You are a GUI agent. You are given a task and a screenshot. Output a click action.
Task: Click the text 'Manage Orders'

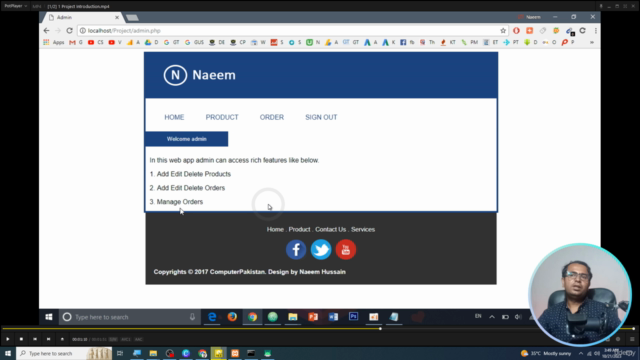[x=180, y=202]
